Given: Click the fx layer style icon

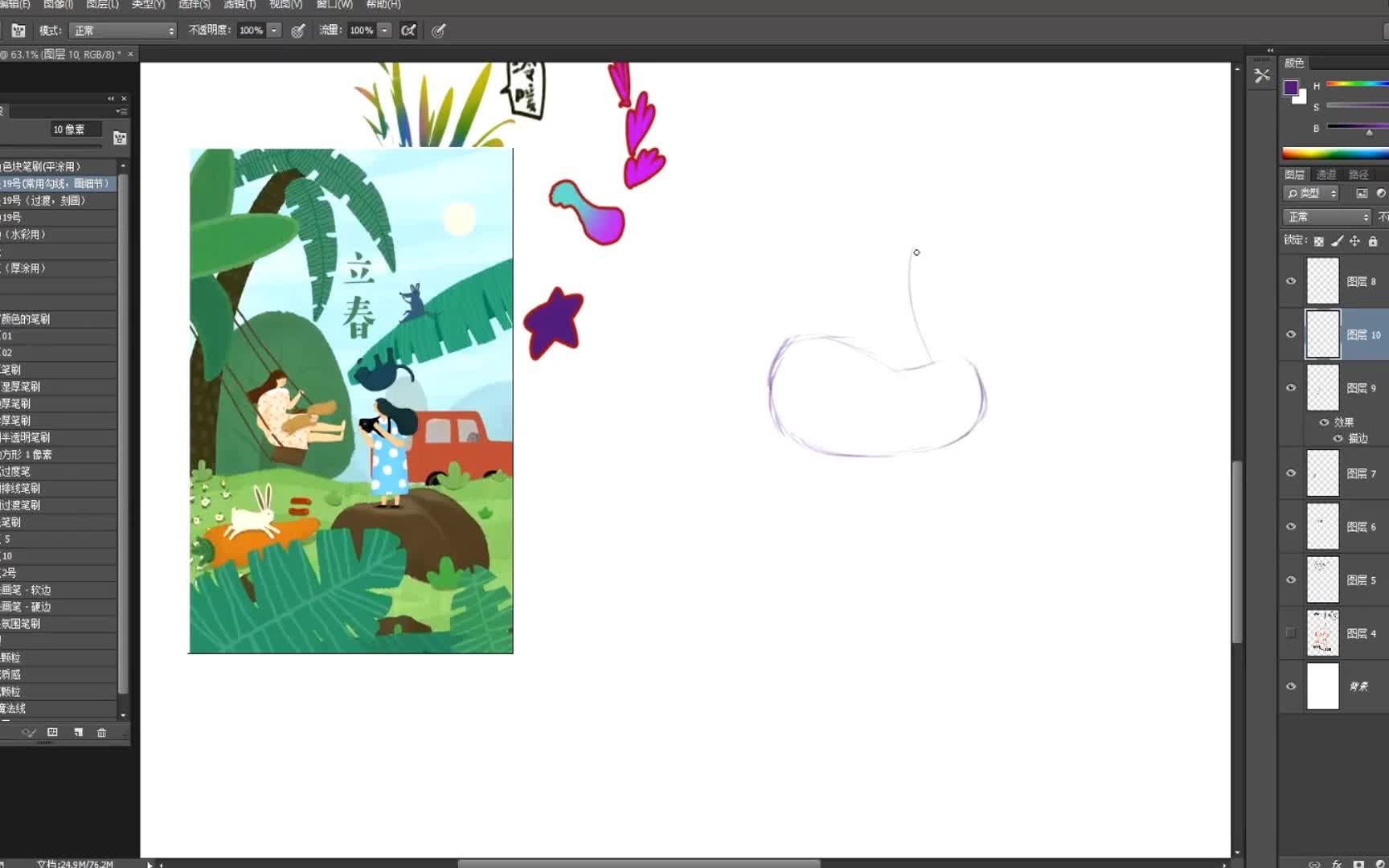Looking at the screenshot, I should click(1337, 864).
